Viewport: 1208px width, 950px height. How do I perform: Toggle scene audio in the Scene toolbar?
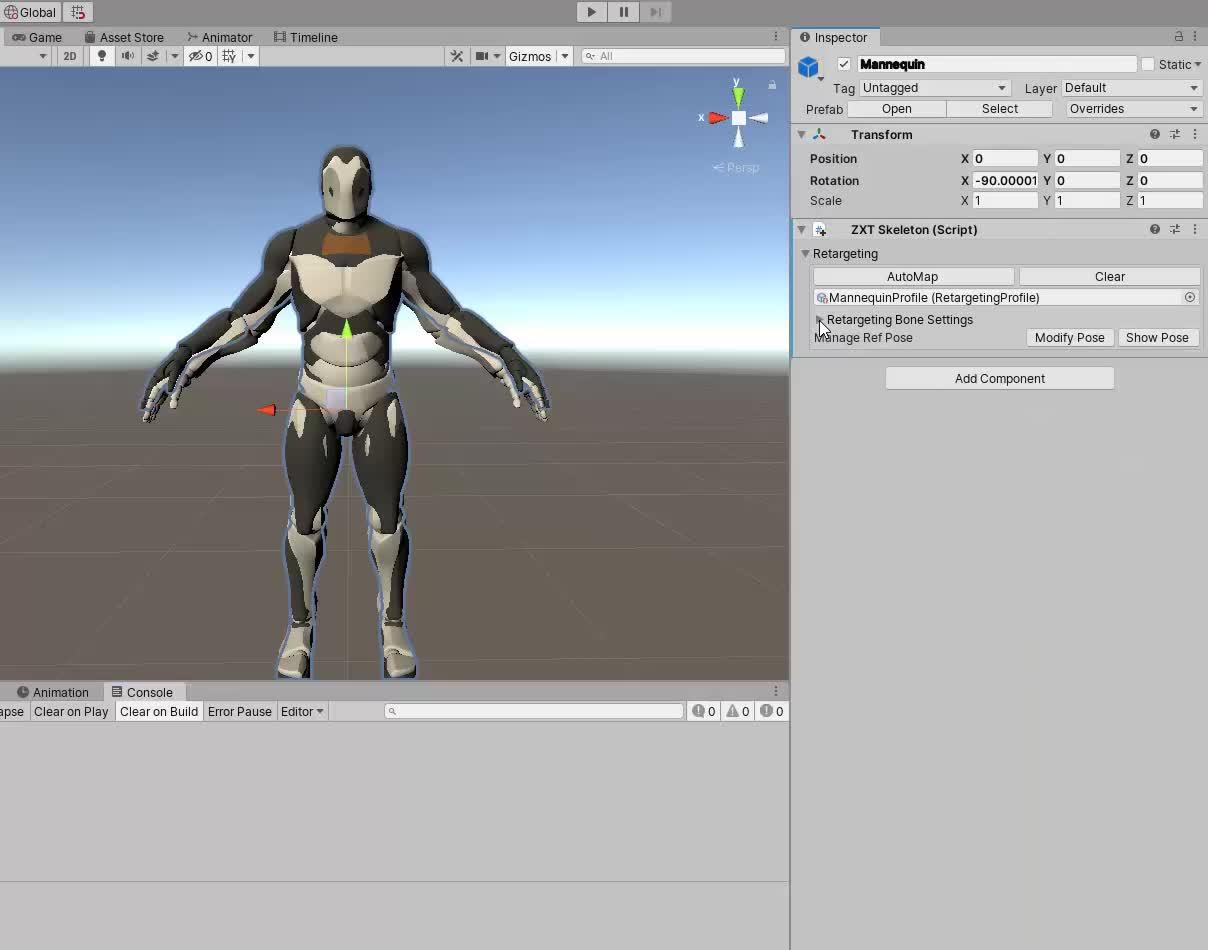(x=128, y=56)
